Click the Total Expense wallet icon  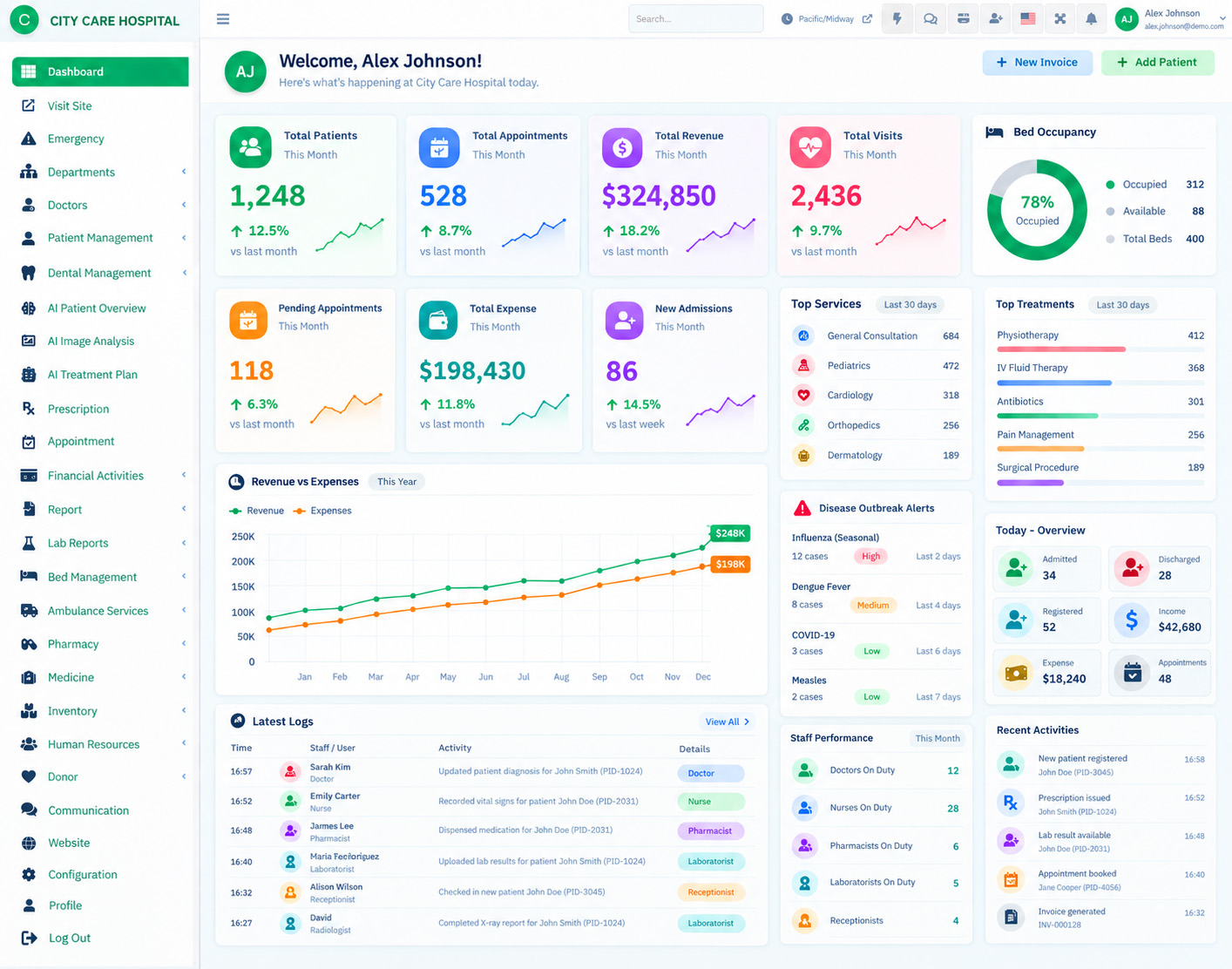[x=438, y=321]
